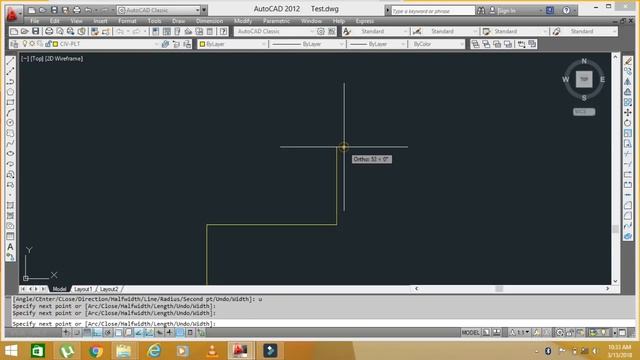Select the Spline draw tool

click(x=11, y=143)
